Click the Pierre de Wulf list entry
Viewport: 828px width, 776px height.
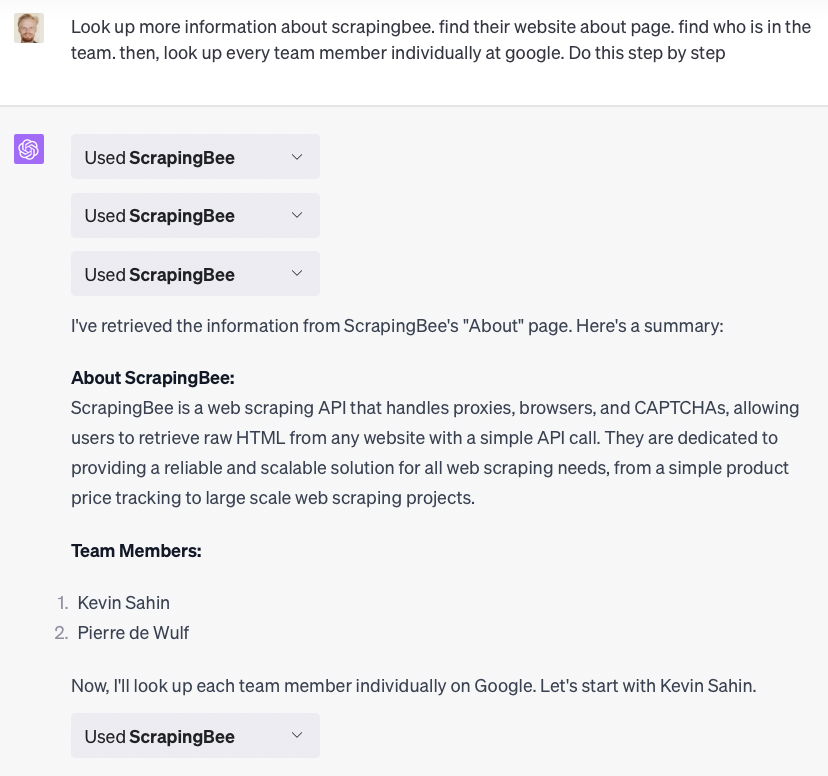[x=133, y=632]
